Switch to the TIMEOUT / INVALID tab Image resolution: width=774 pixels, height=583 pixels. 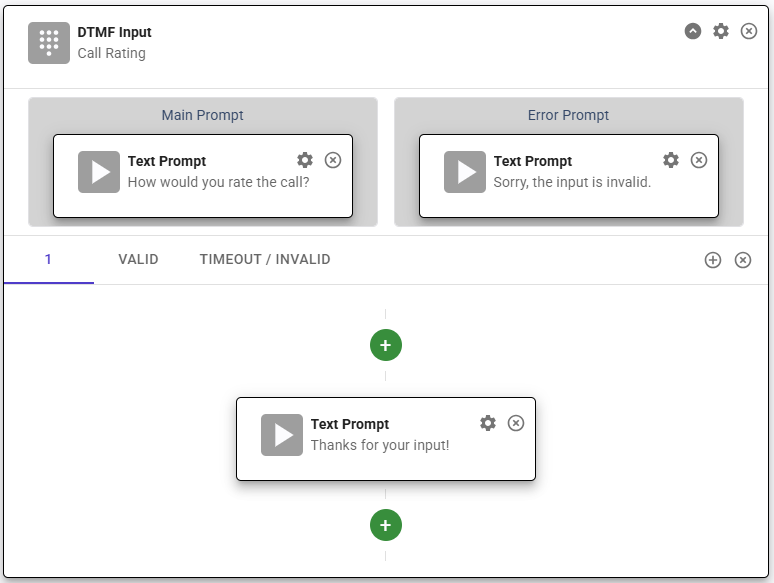coord(265,259)
